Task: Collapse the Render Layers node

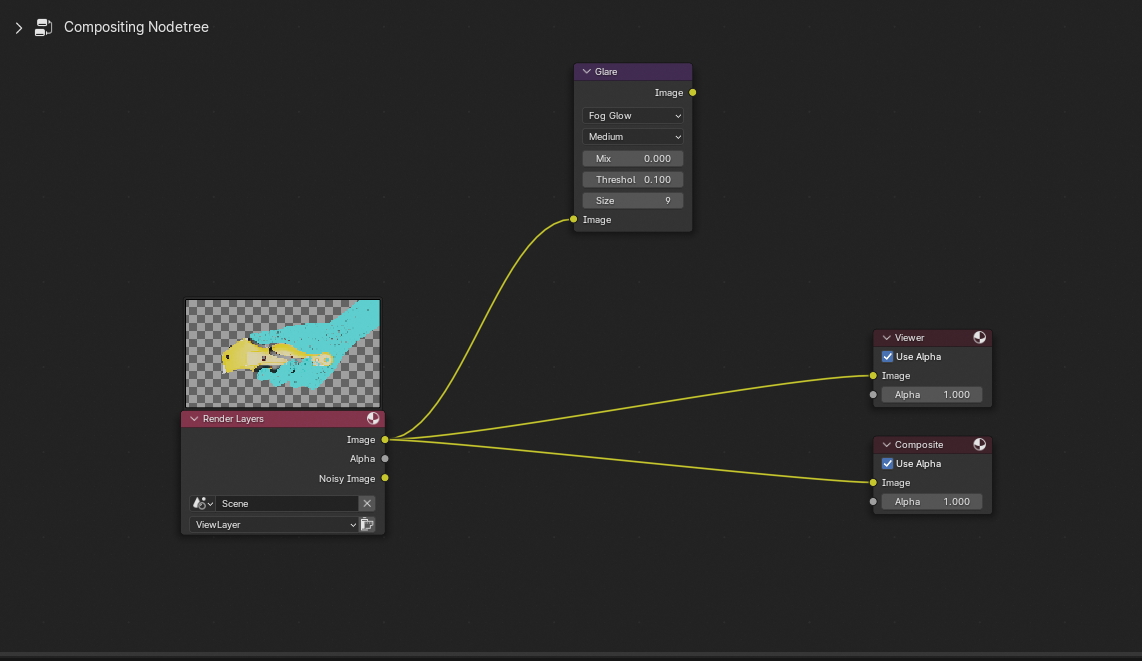Action: (194, 419)
